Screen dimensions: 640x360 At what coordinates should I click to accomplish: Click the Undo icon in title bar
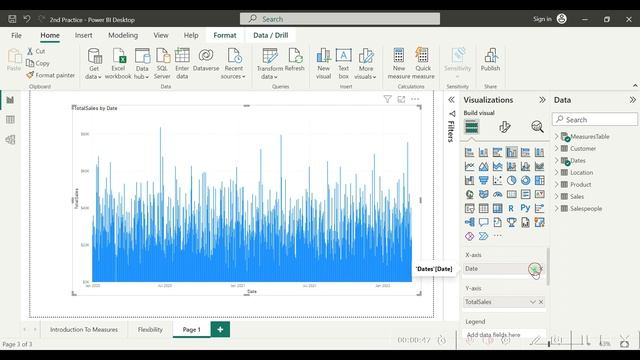point(27,19)
